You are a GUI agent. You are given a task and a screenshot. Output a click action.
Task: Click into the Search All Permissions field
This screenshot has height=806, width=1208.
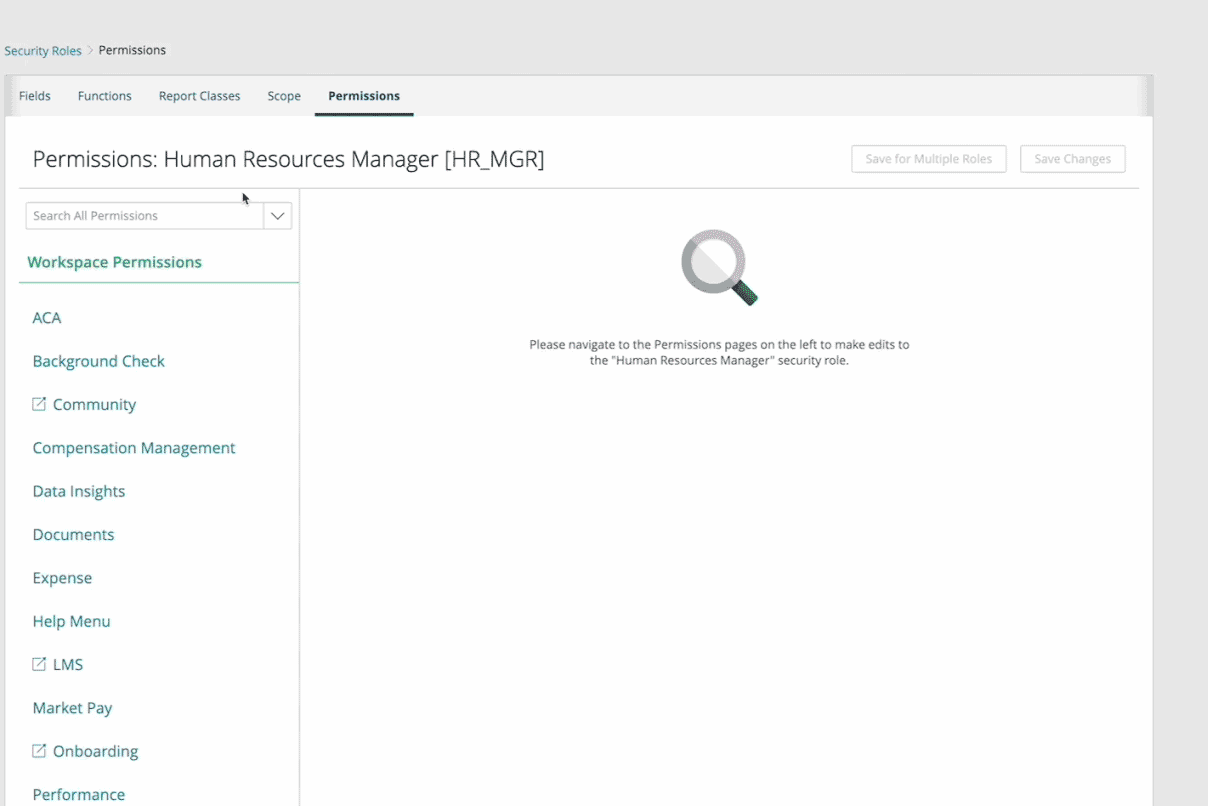[144, 216]
